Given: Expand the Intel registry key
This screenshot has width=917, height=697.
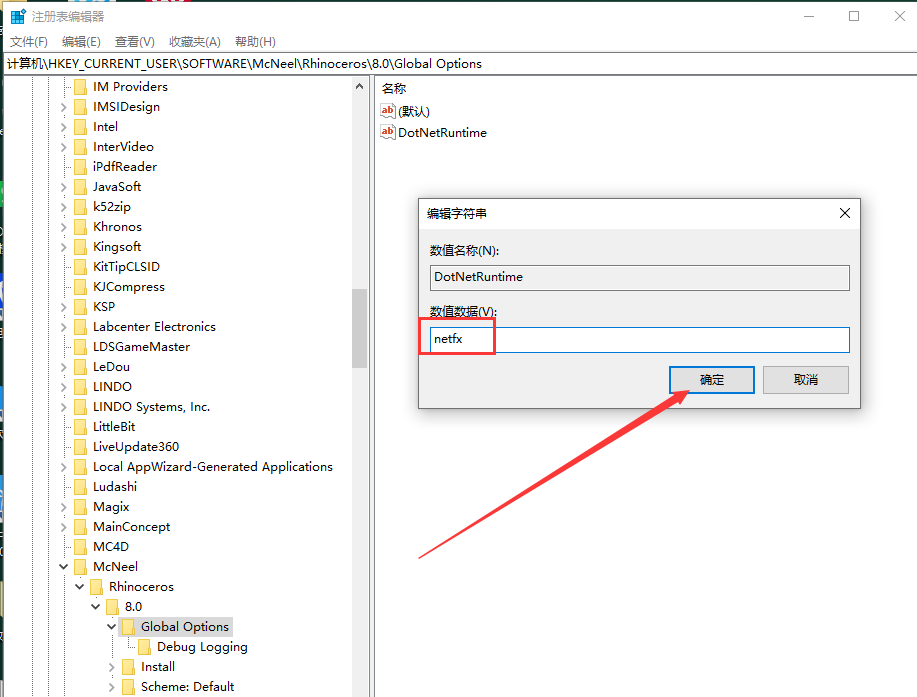Looking at the screenshot, I should pyautogui.click(x=64, y=127).
